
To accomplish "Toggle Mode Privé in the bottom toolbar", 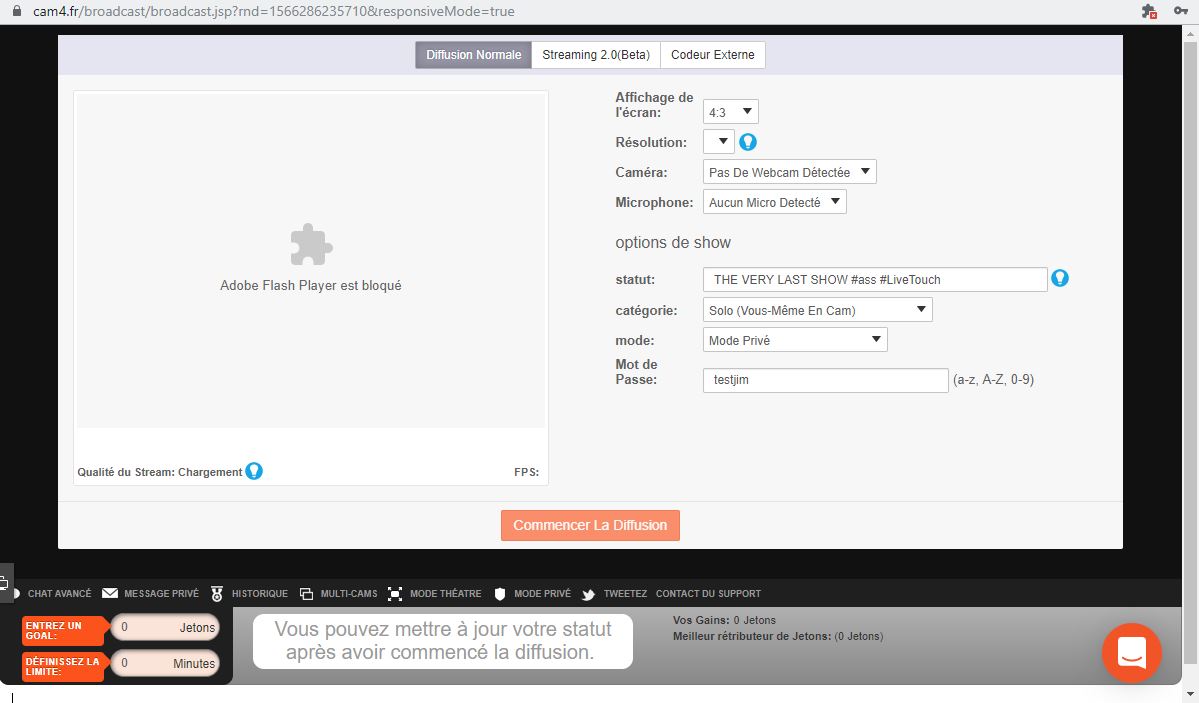I will 532,594.
